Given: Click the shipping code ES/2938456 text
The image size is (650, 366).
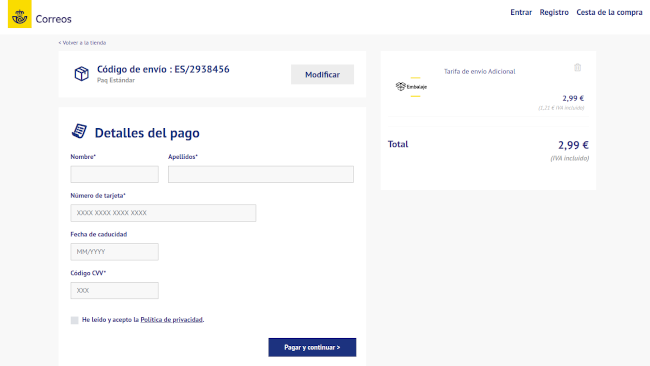Looking at the screenshot, I should (202, 69).
